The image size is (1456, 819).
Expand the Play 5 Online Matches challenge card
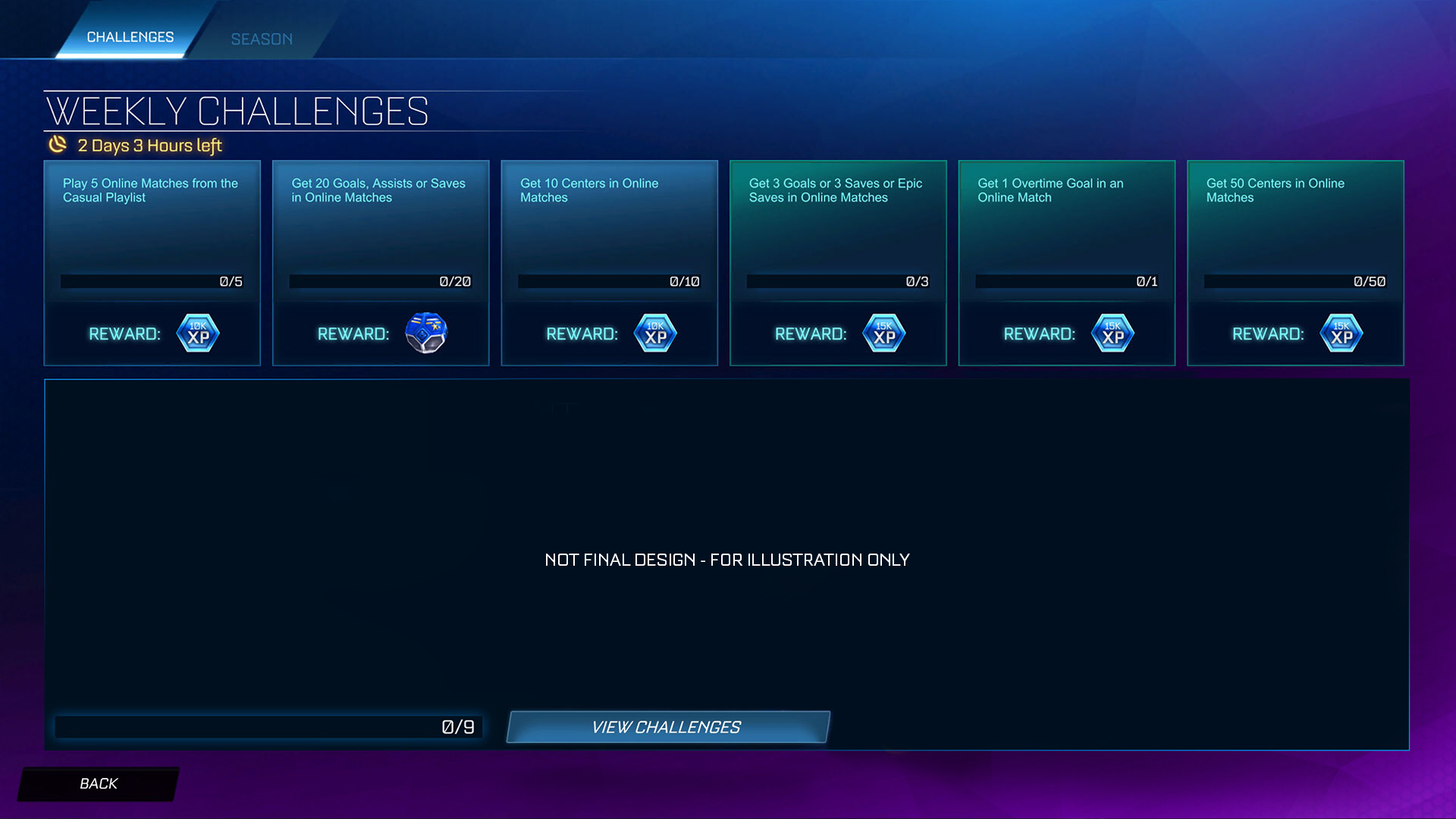[x=153, y=263]
